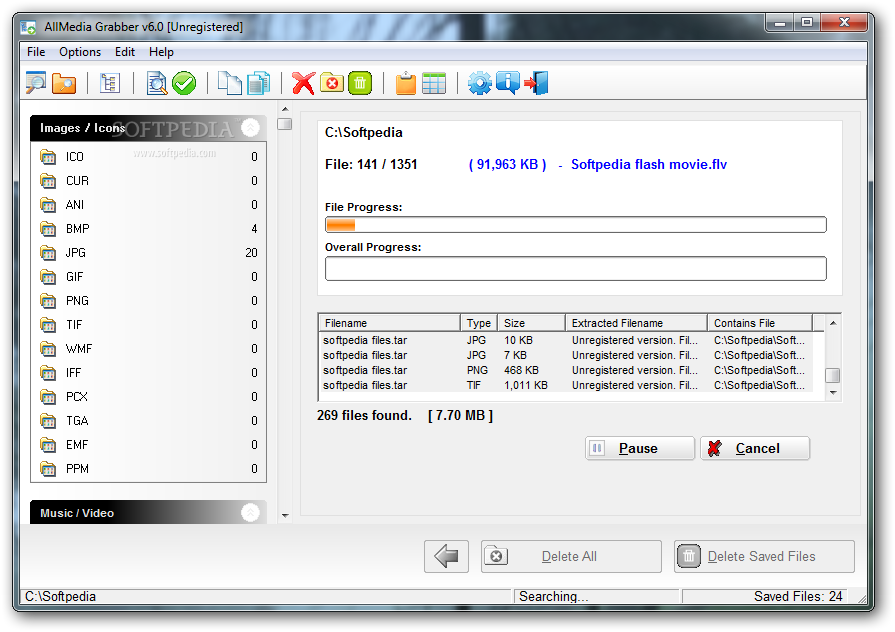Sort by the Filename column header
The height and width of the screenshot is (632, 895).
click(x=389, y=323)
